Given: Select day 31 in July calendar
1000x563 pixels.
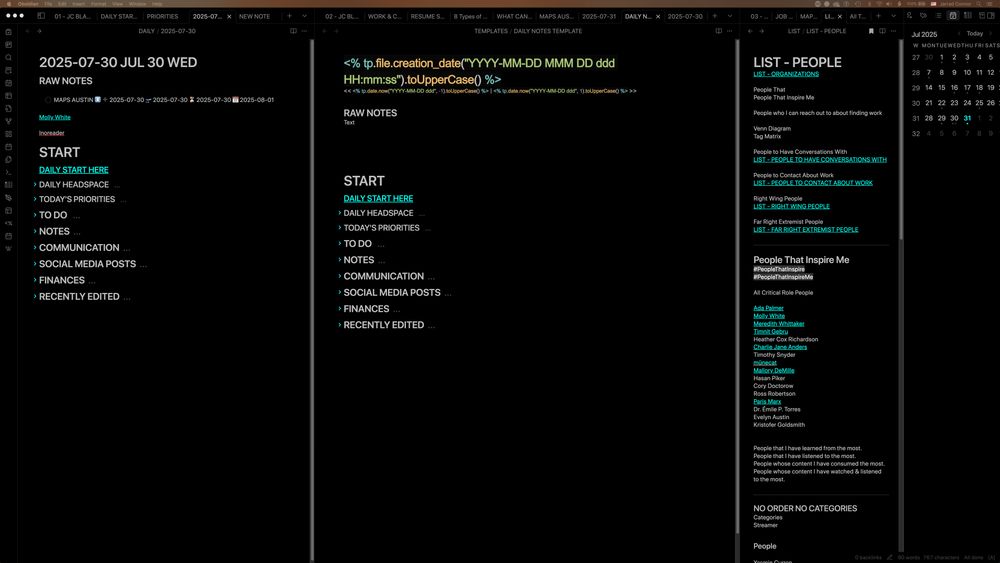Looking at the screenshot, I should pos(967,118).
